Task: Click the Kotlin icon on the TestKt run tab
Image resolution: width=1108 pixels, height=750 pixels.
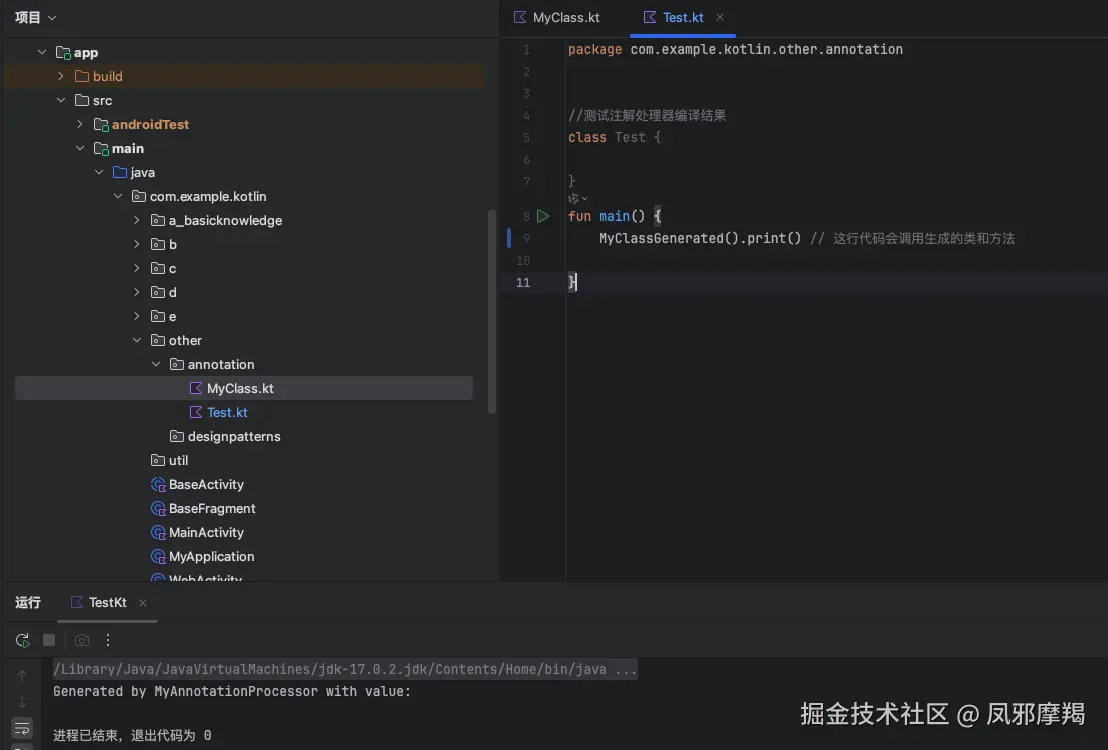Action: click(x=76, y=602)
